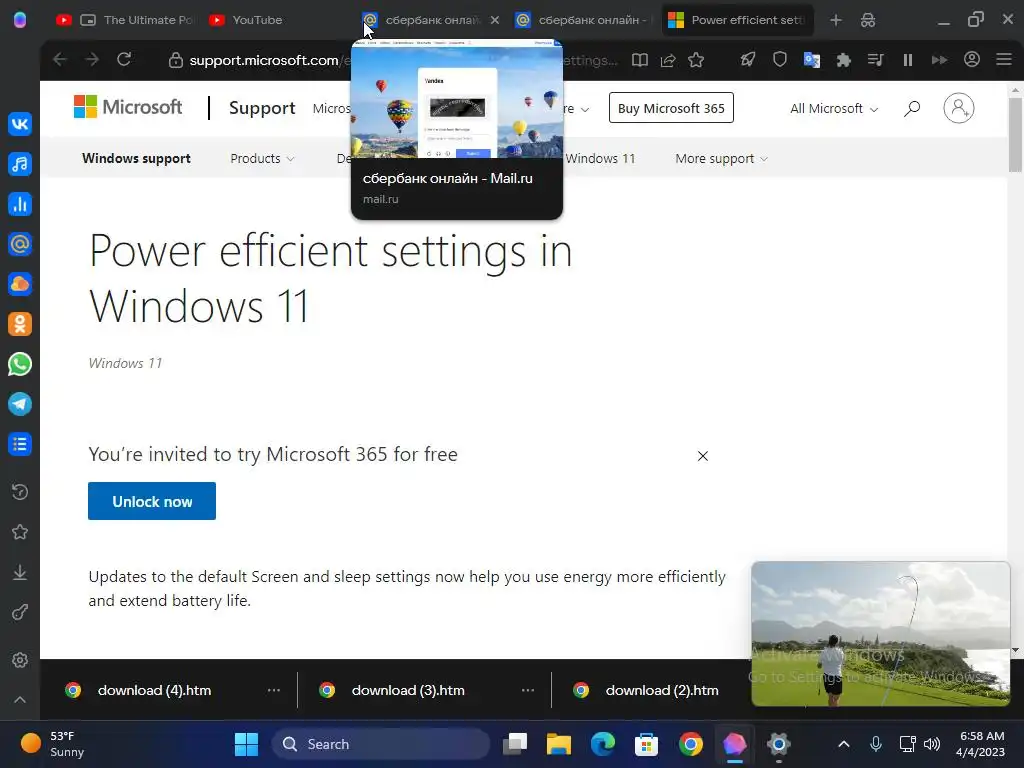
Task: Open a new tab with plus
Action: coord(836,20)
